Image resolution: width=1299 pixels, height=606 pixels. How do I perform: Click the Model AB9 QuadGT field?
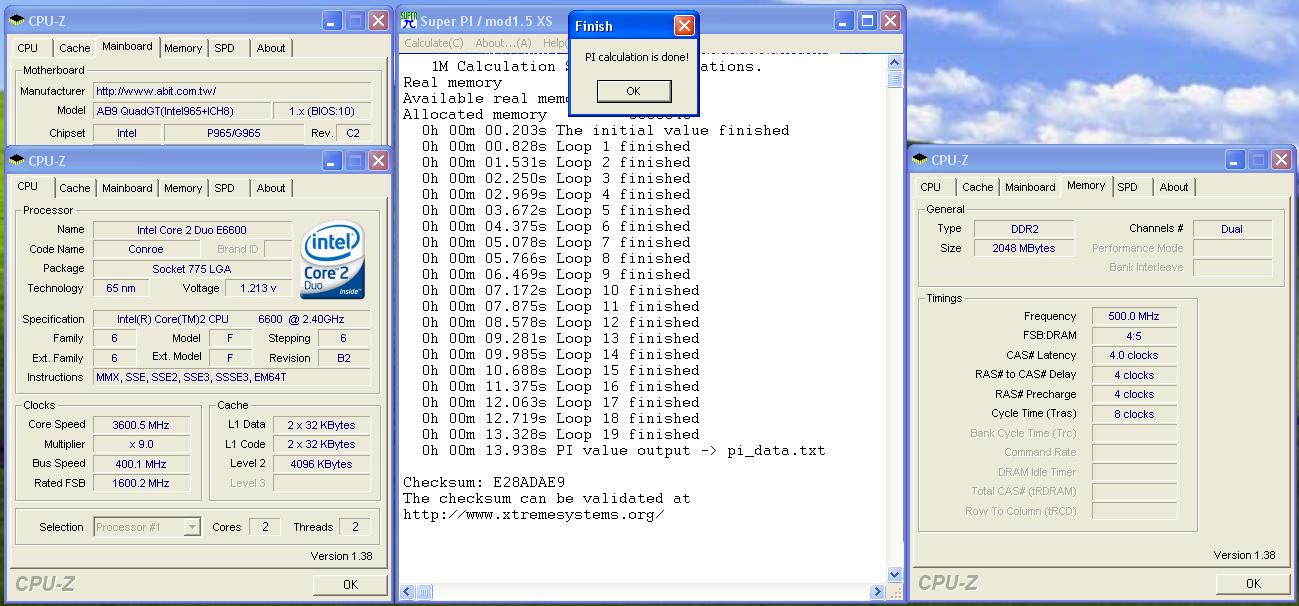click(x=182, y=111)
